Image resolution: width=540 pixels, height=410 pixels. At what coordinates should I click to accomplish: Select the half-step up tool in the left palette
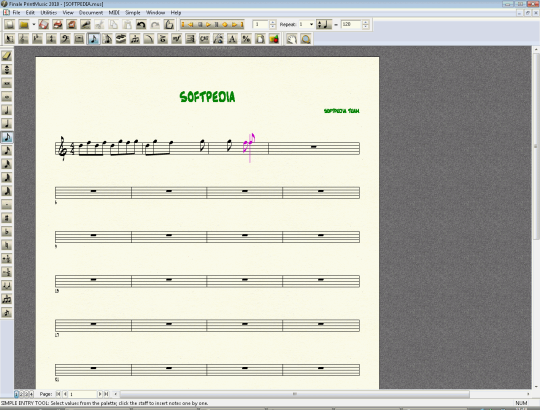[x=7, y=258]
